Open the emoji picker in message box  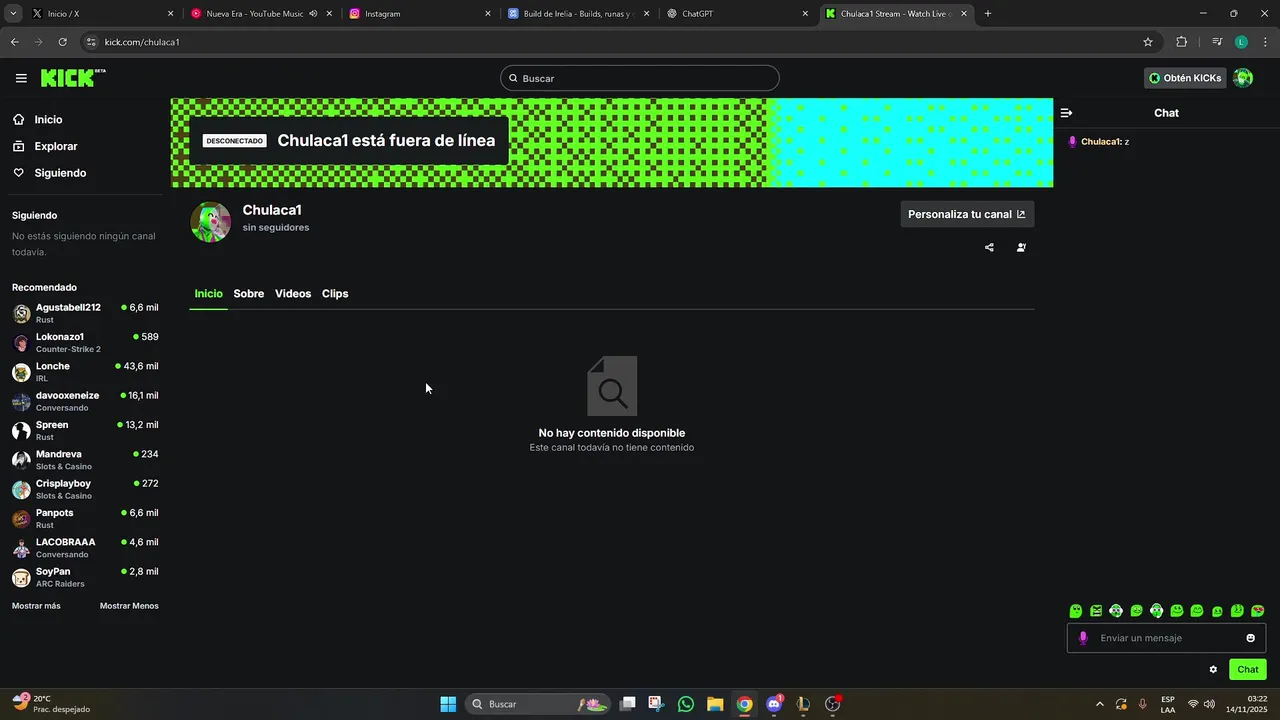1250,638
